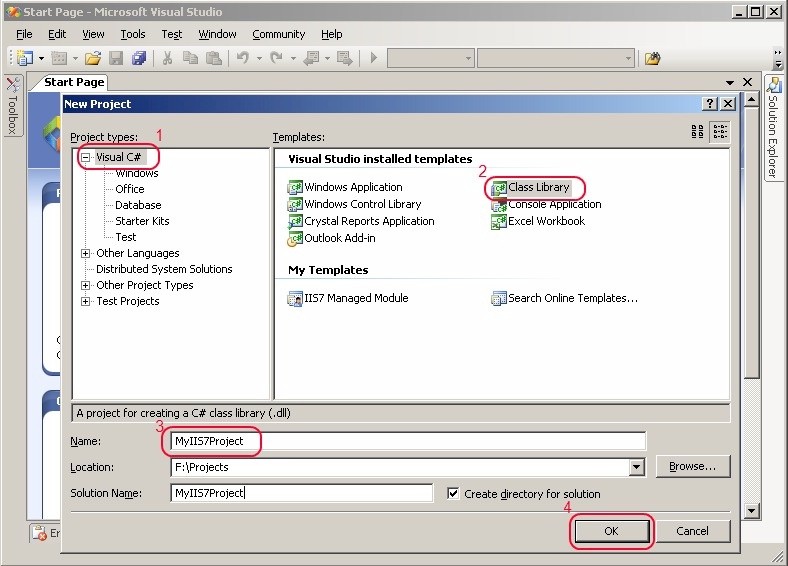The height and width of the screenshot is (566, 788).
Task: Open the Tools menu
Action: (133, 34)
